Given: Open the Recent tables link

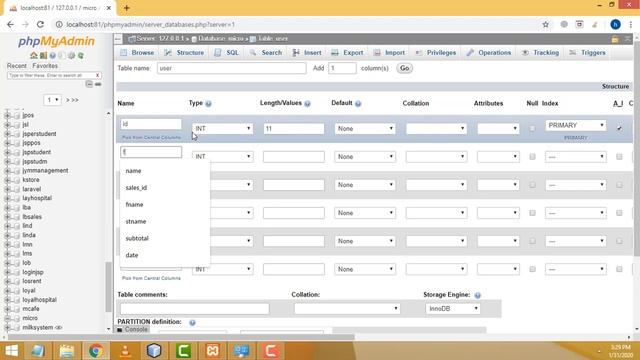Looking at the screenshot, I should point(17,66).
